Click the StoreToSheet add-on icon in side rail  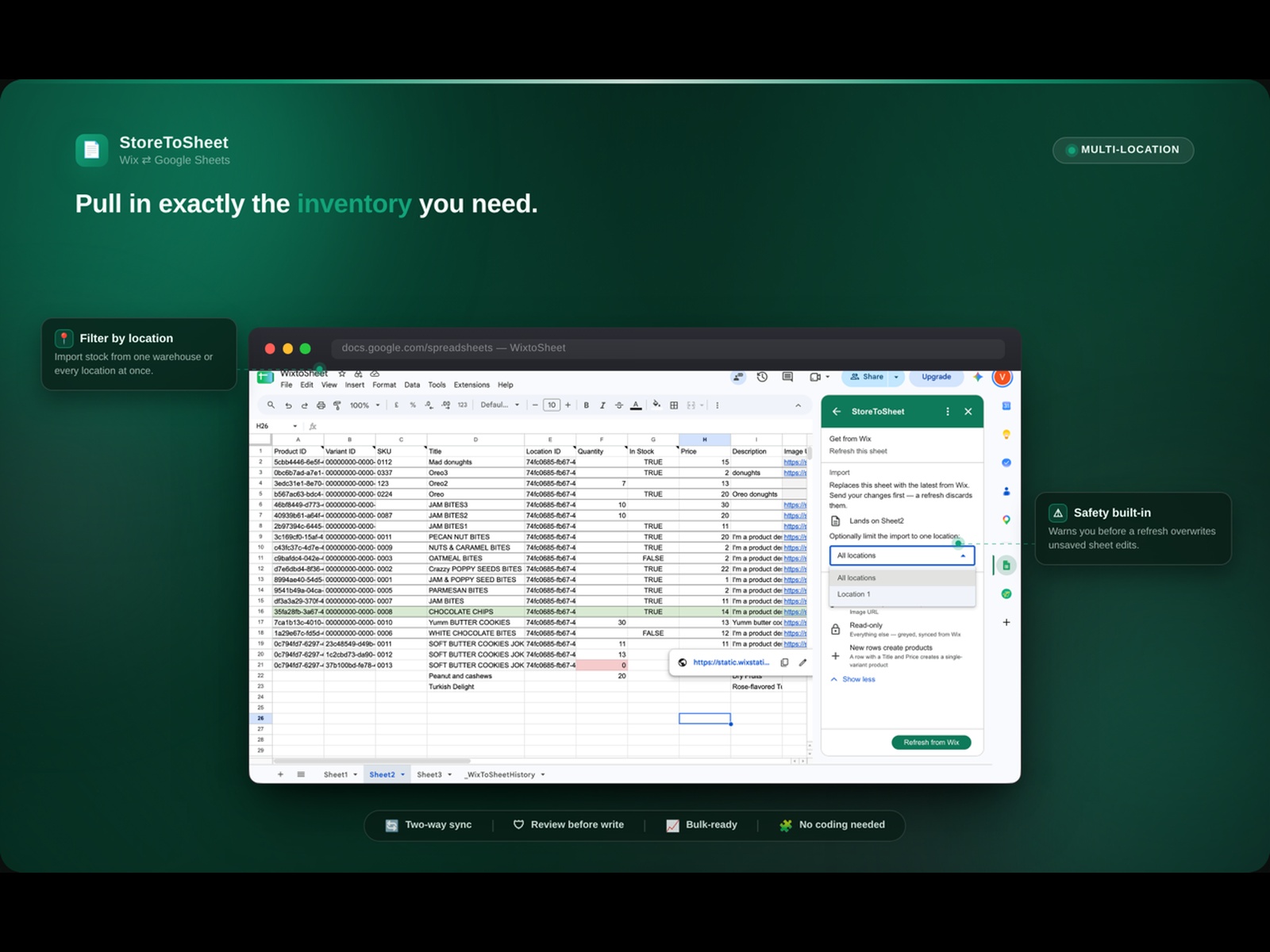(1006, 565)
